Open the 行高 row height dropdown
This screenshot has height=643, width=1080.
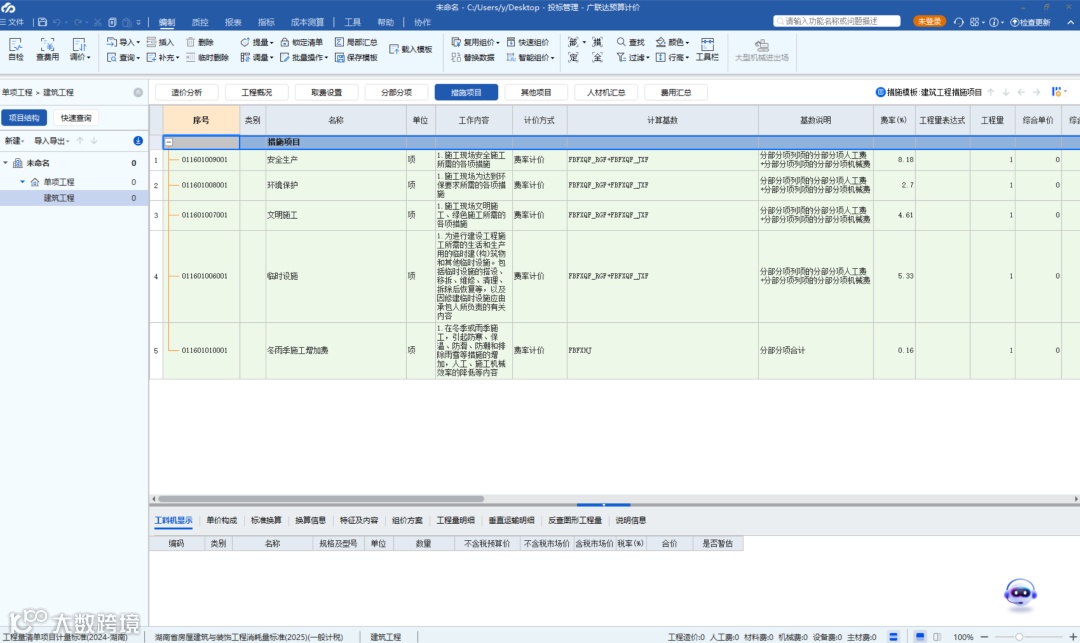tap(672, 58)
